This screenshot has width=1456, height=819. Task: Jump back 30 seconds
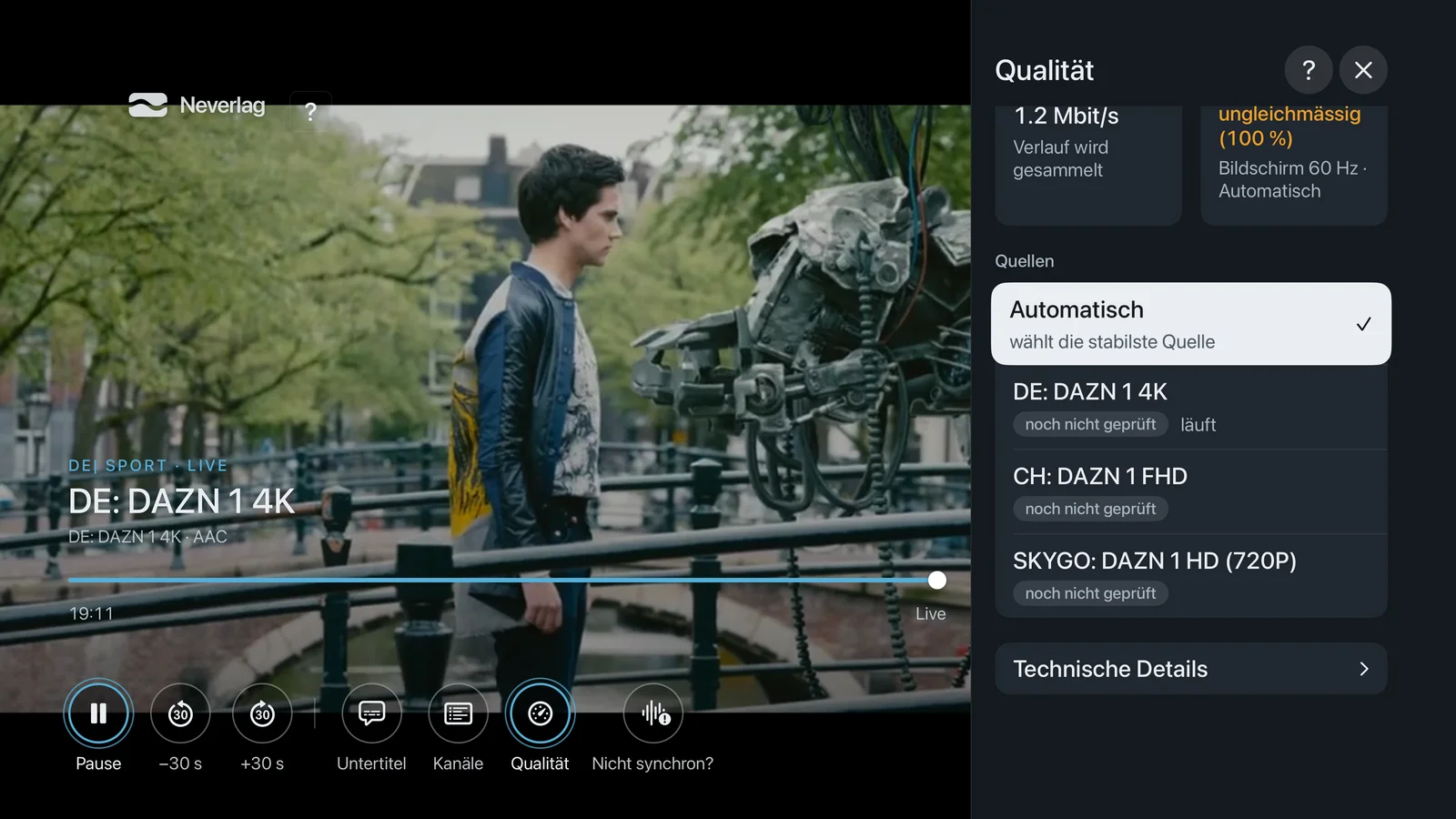coord(180,713)
